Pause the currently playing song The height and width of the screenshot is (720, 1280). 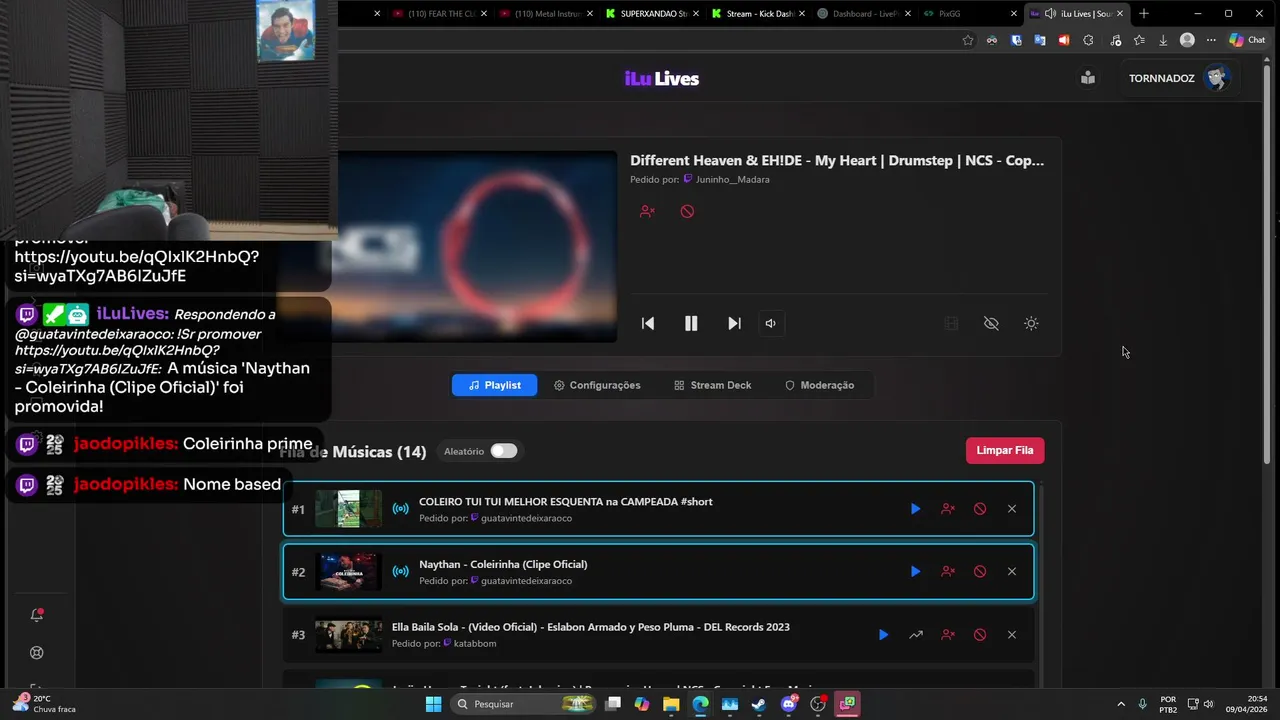pyautogui.click(x=691, y=323)
